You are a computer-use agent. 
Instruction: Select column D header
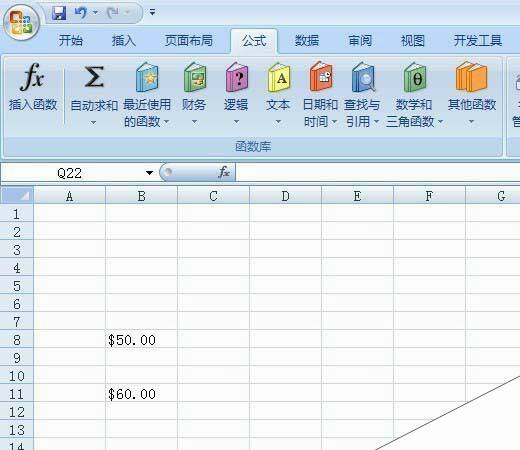click(x=285, y=196)
